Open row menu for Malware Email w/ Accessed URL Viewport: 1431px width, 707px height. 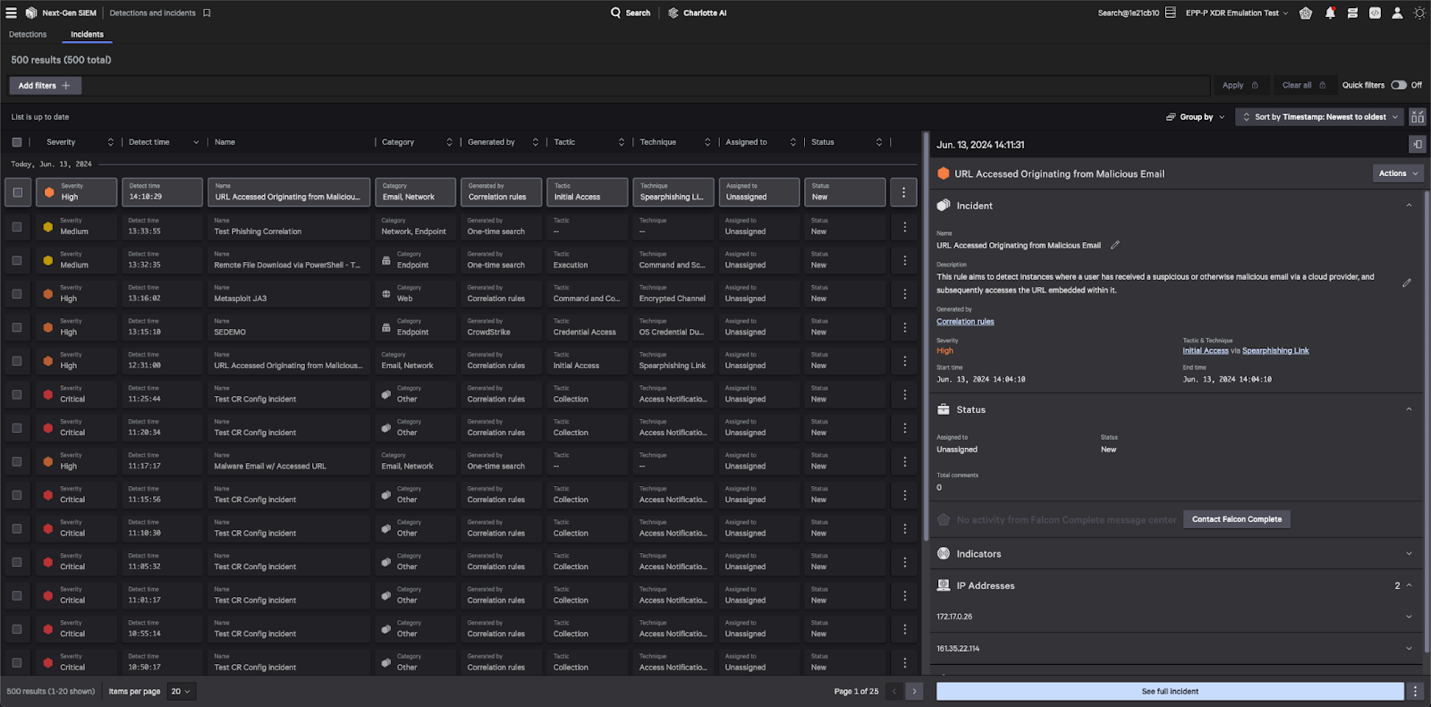[x=905, y=461]
